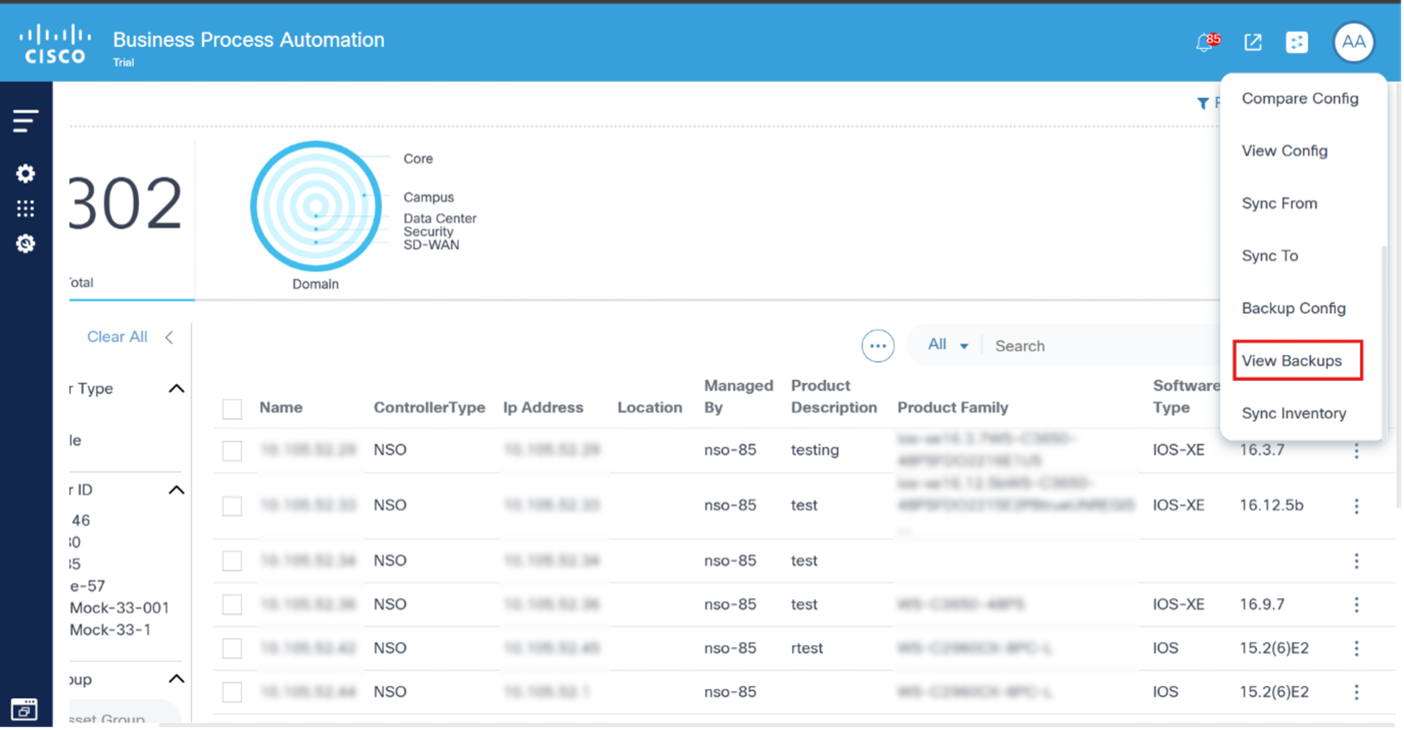Collapse the filter panel with left chevron
The width and height of the screenshot is (1404, 730).
(x=169, y=337)
